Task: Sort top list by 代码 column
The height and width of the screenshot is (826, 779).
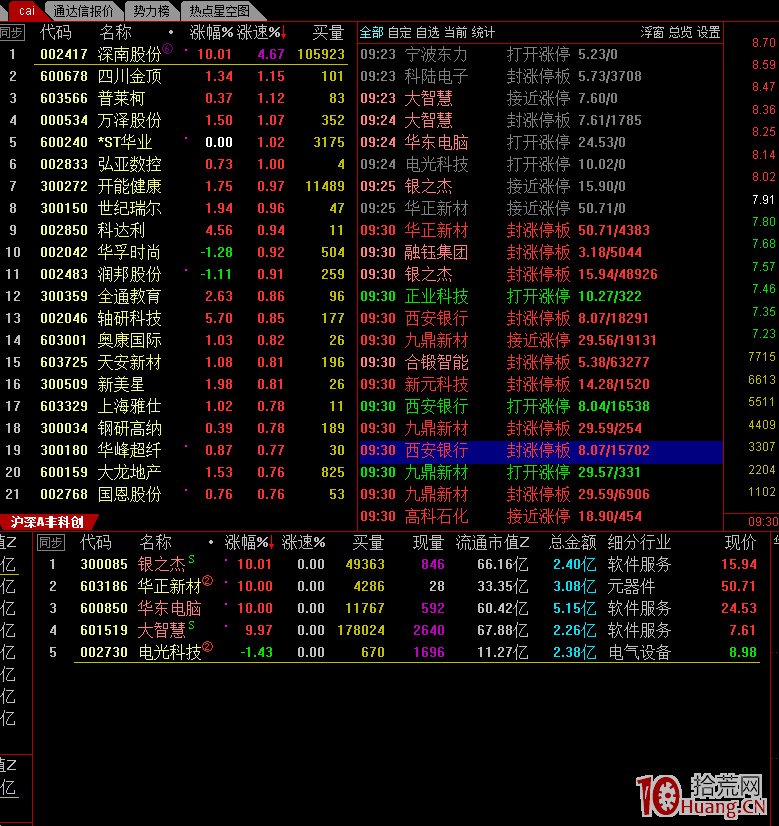Action: 56,33
